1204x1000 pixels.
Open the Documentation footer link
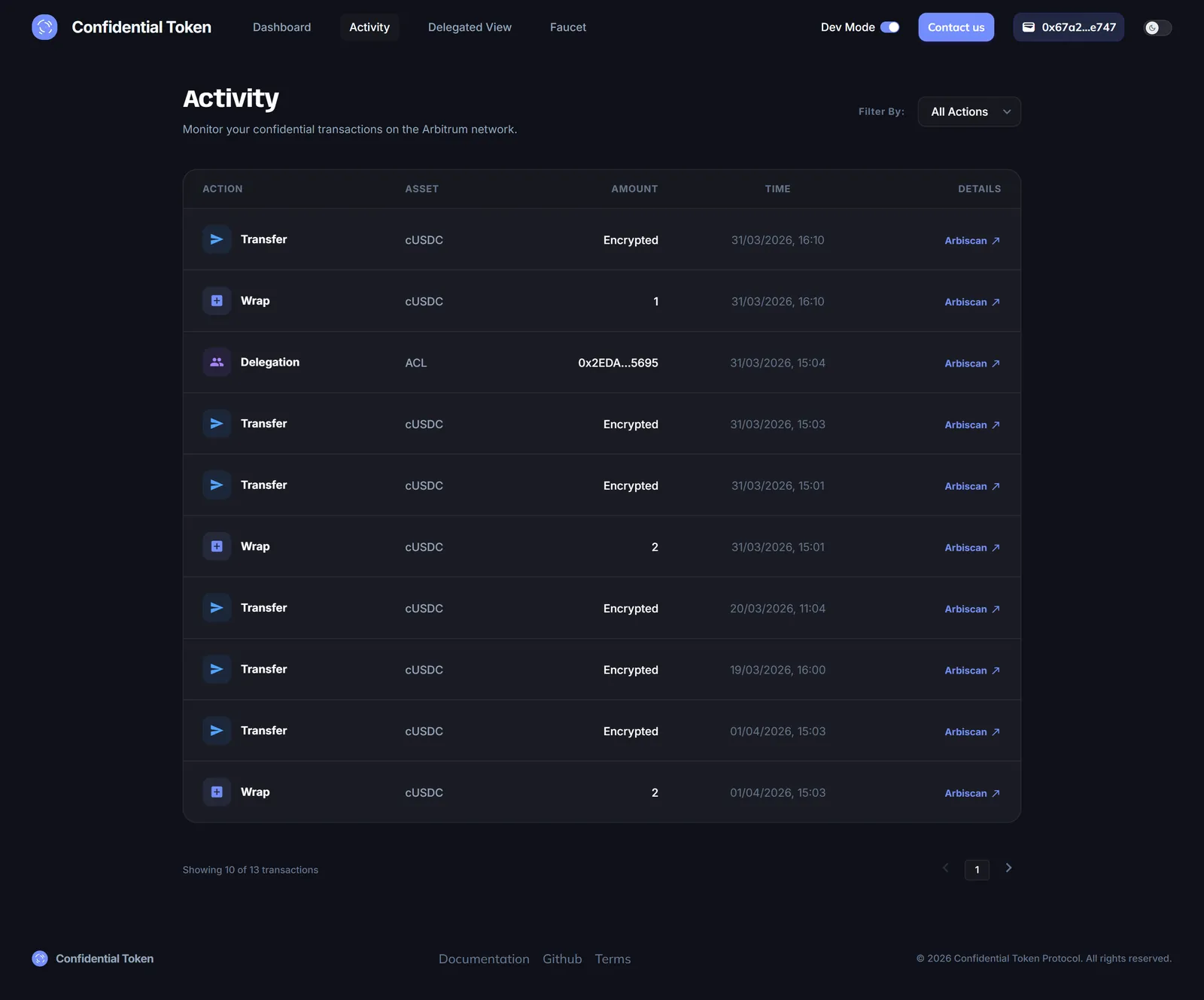pyautogui.click(x=484, y=959)
